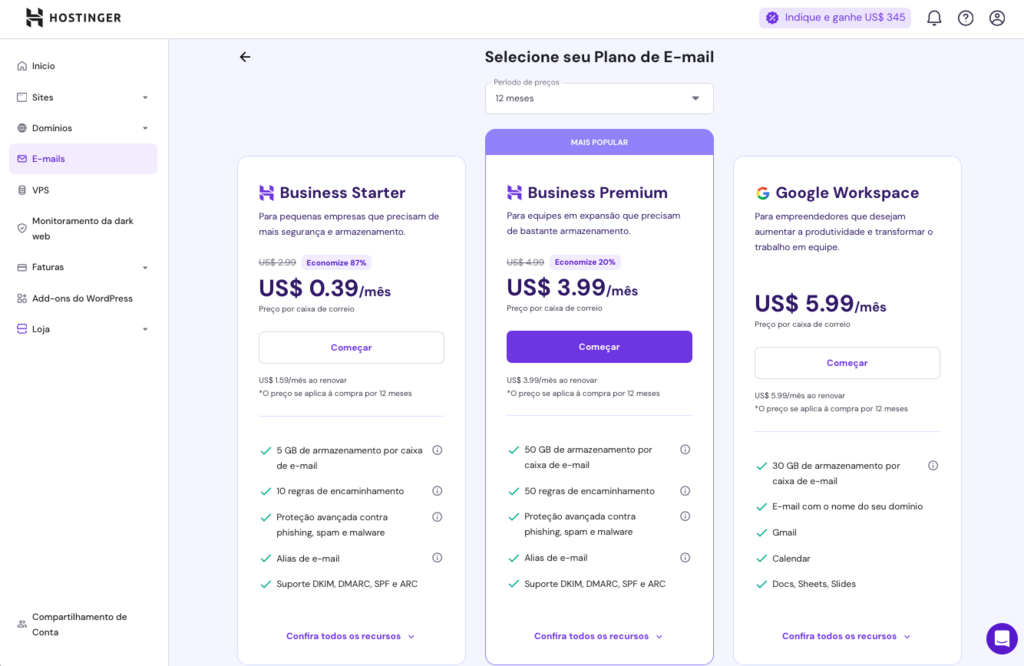Click the account sharing people icon
1024x666 pixels.
(22, 624)
